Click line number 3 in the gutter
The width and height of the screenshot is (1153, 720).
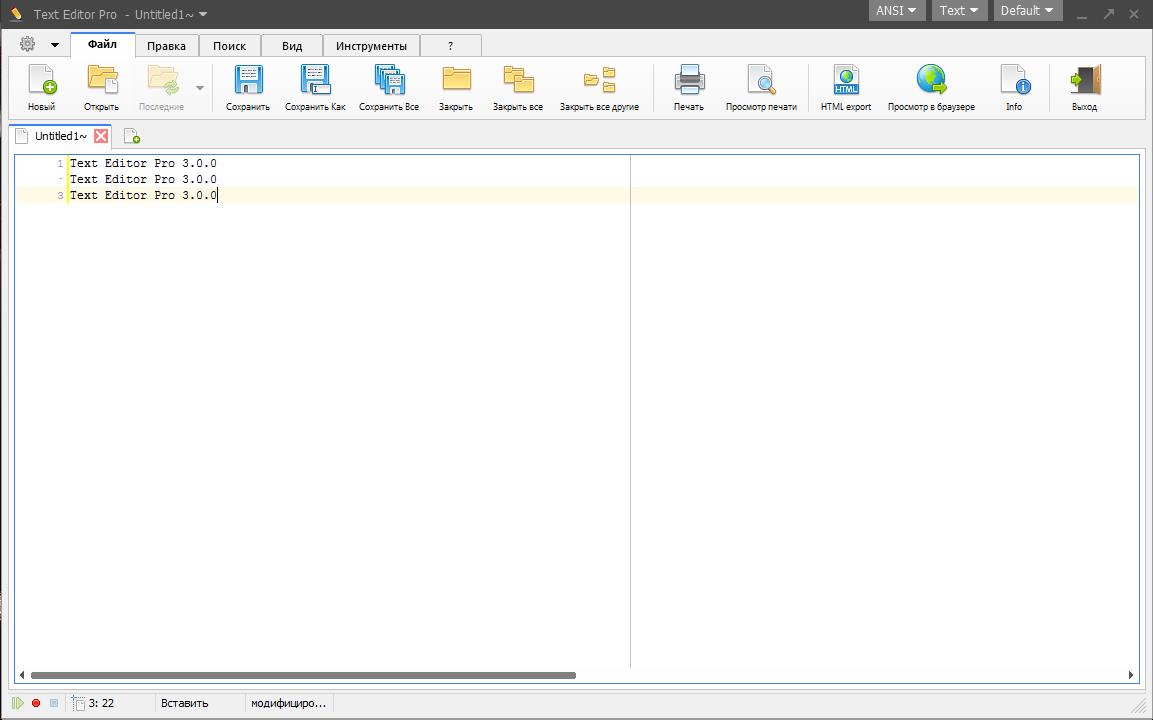60,196
